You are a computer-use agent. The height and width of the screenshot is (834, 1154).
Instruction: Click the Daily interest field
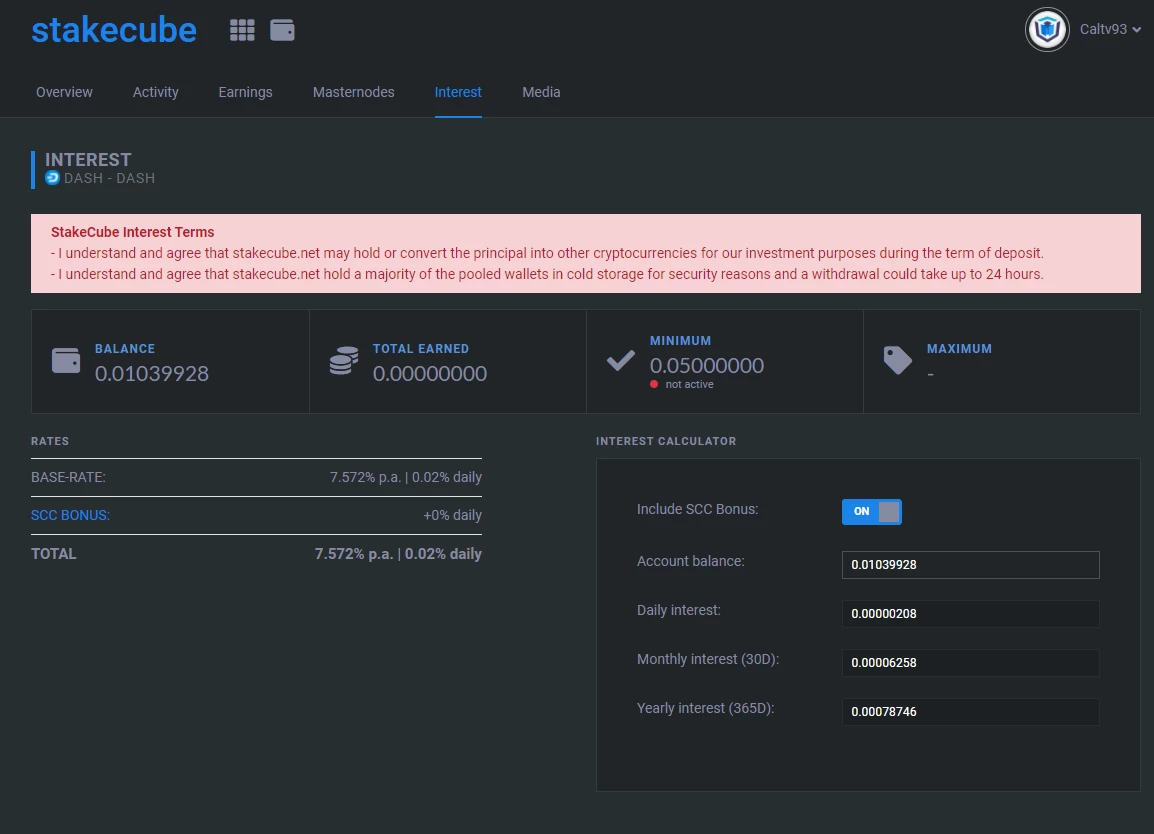[x=971, y=614]
